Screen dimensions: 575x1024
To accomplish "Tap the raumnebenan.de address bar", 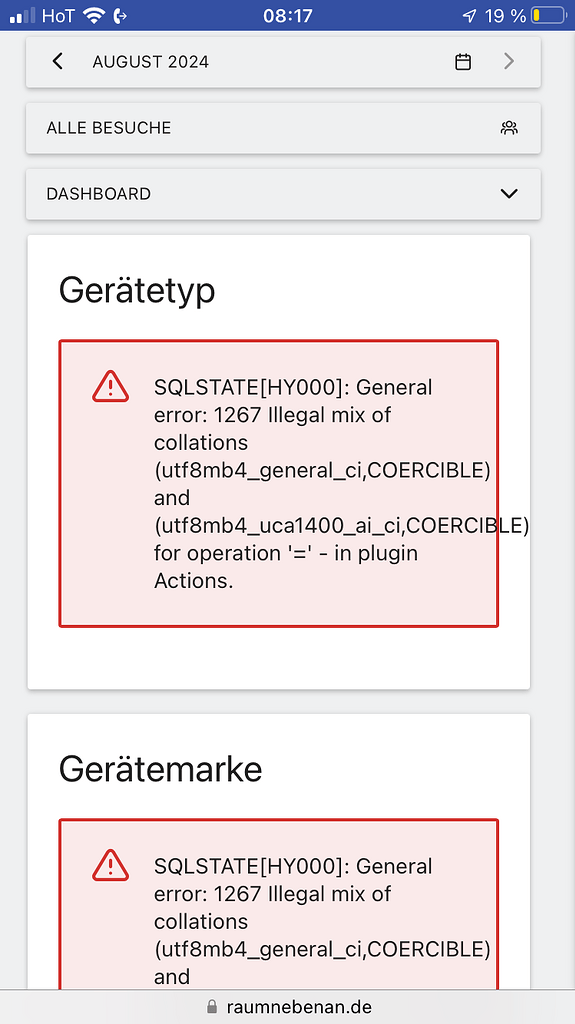I will pyautogui.click(x=288, y=1006).
